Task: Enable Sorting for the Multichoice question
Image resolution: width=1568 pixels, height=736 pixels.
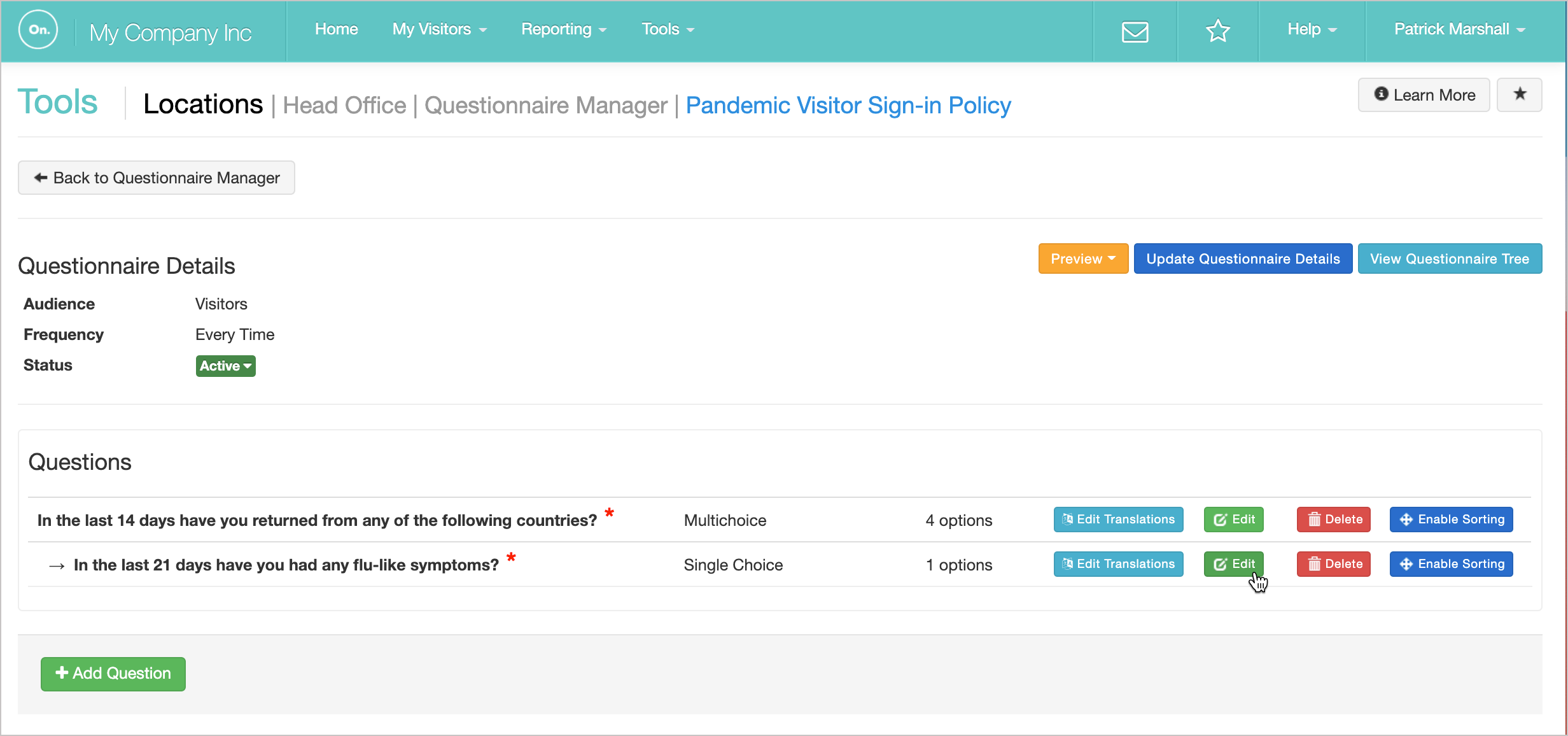Action: [1451, 520]
